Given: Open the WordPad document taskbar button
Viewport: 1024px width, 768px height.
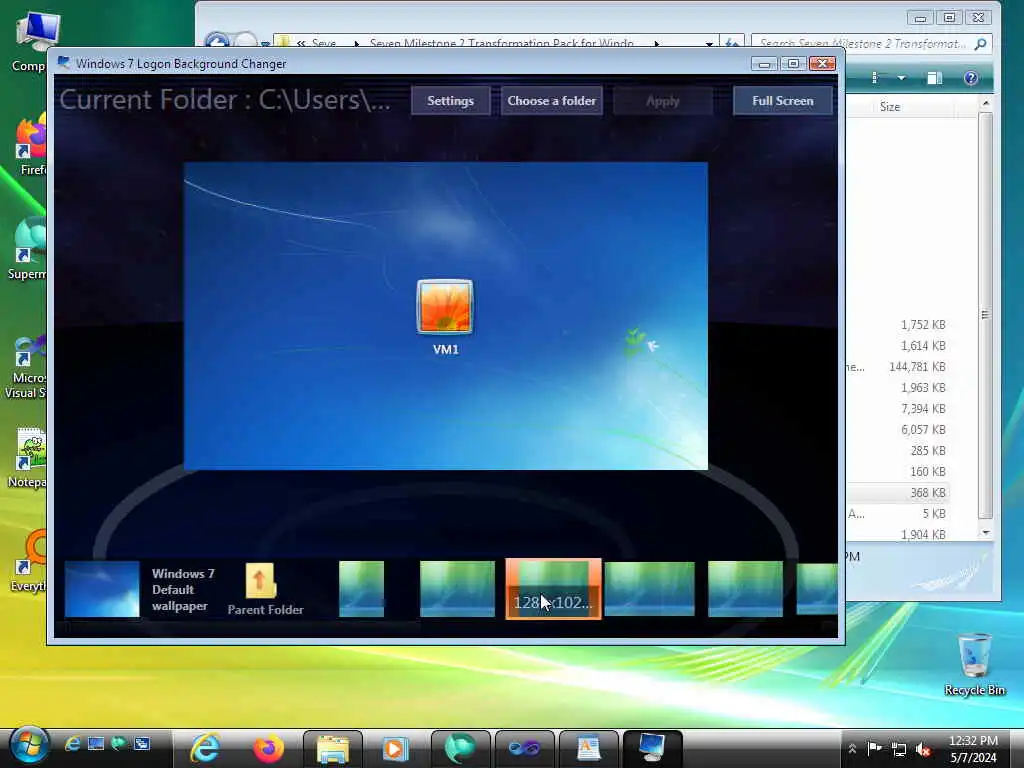Looking at the screenshot, I should point(588,748).
